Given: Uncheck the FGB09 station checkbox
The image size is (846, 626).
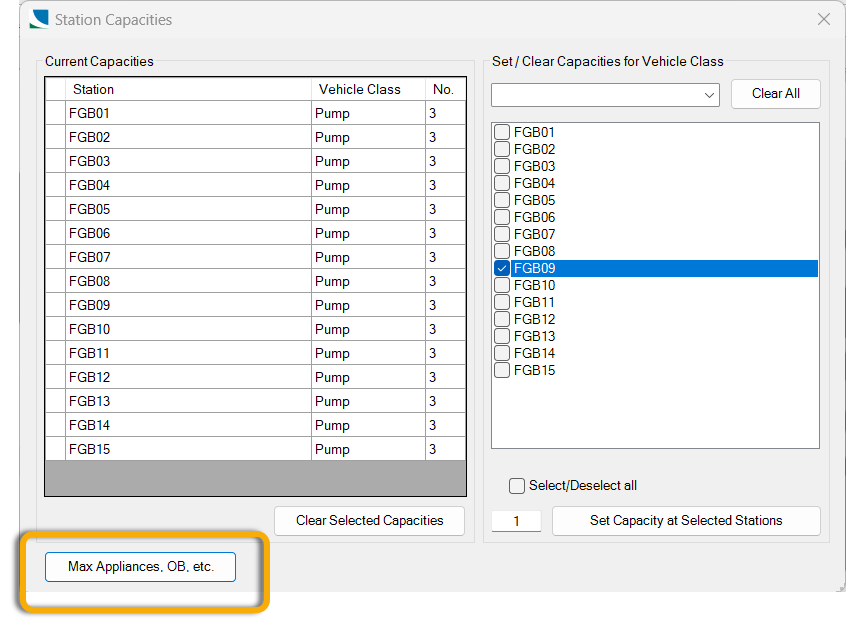Looking at the screenshot, I should (x=502, y=268).
